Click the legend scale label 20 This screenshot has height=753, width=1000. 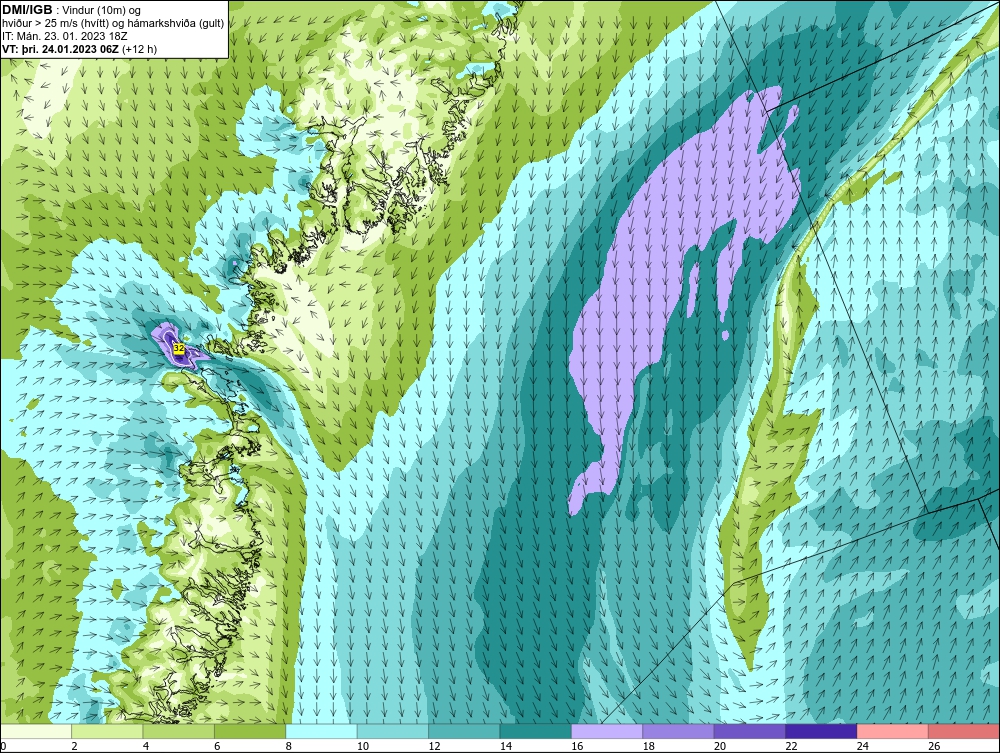click(x=720, y=746)
